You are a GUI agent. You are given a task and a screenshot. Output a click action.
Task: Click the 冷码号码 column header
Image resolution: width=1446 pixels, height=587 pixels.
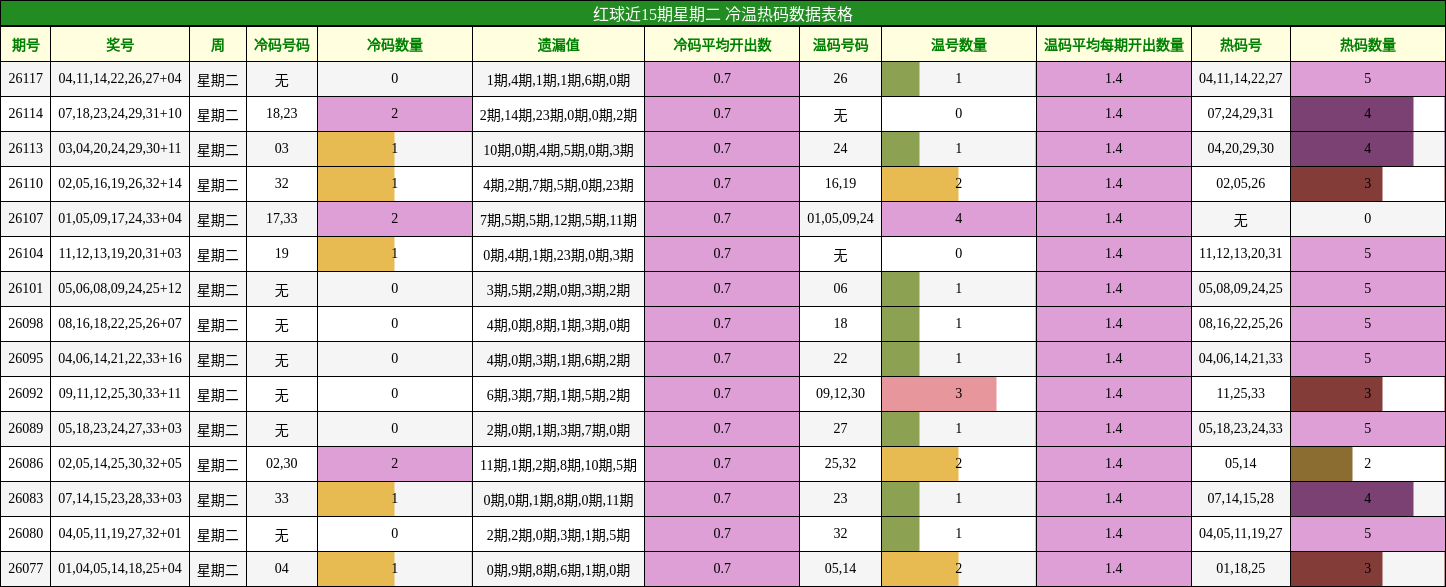pos(282,45)
